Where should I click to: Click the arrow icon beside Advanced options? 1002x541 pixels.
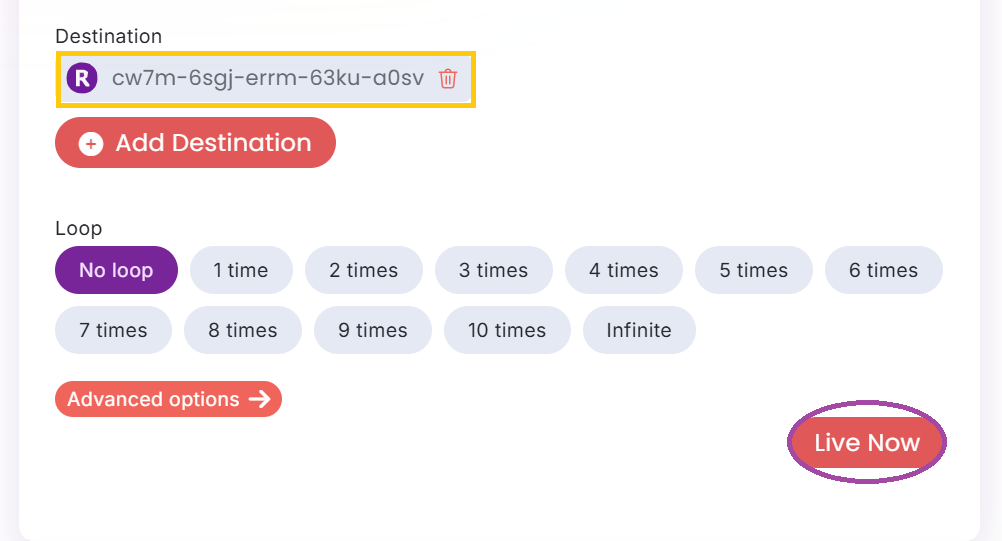(x=260, y=400)
